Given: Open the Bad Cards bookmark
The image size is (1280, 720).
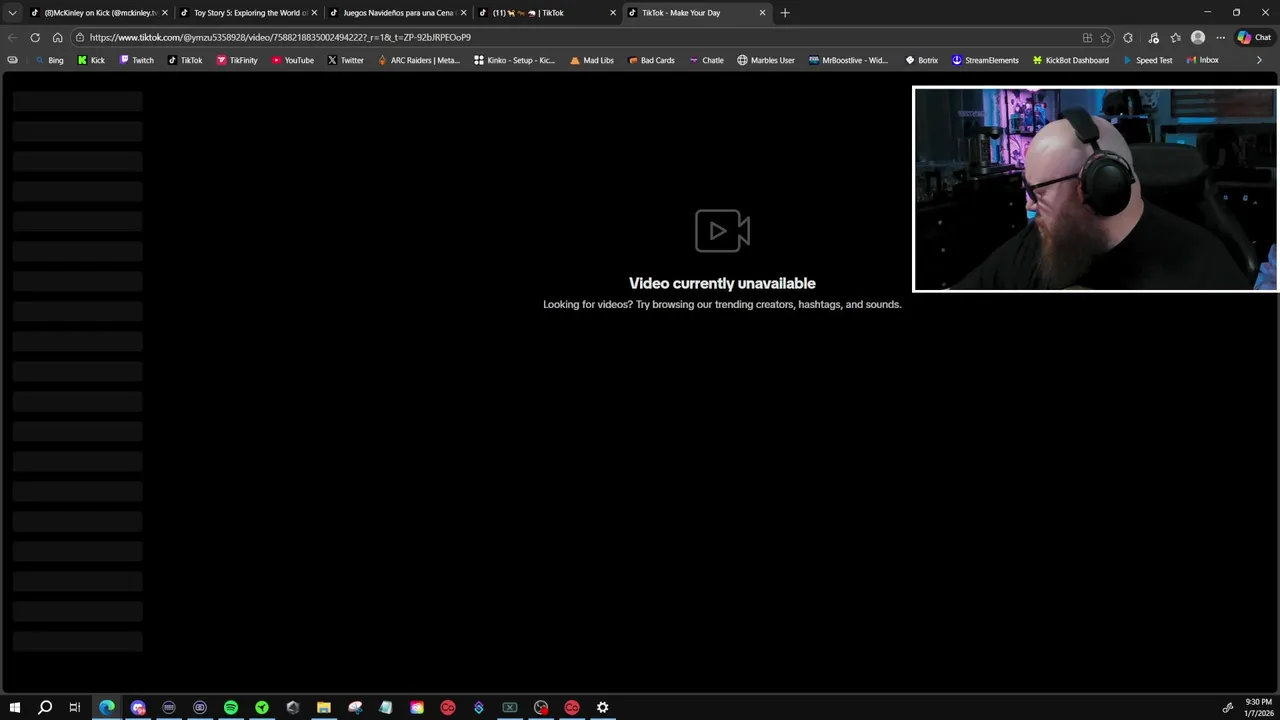Looking at the screenshot, I should tap(651, 60).
